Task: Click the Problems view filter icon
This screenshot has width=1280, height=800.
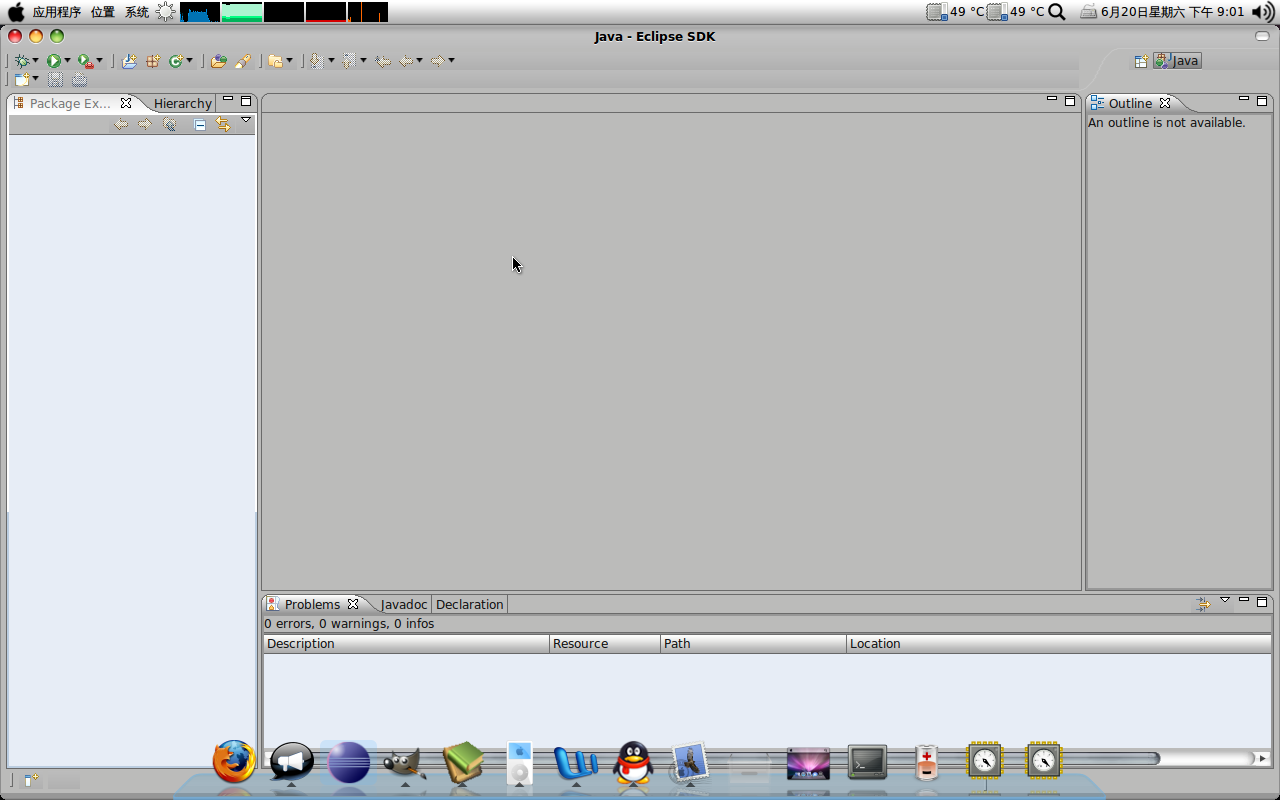Action: [1203, 604]
